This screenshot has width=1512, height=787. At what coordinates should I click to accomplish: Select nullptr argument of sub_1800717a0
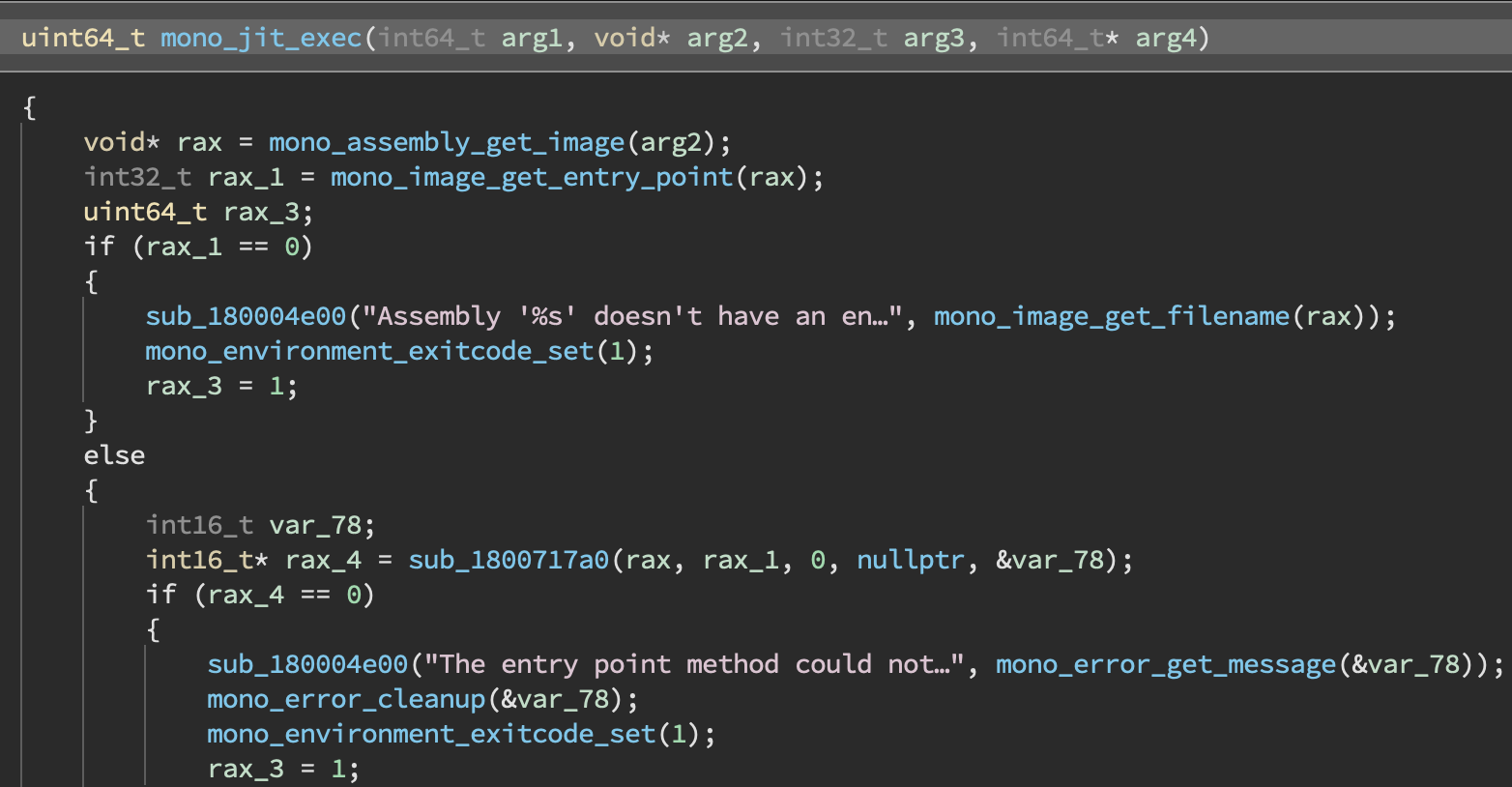point(911,560)
